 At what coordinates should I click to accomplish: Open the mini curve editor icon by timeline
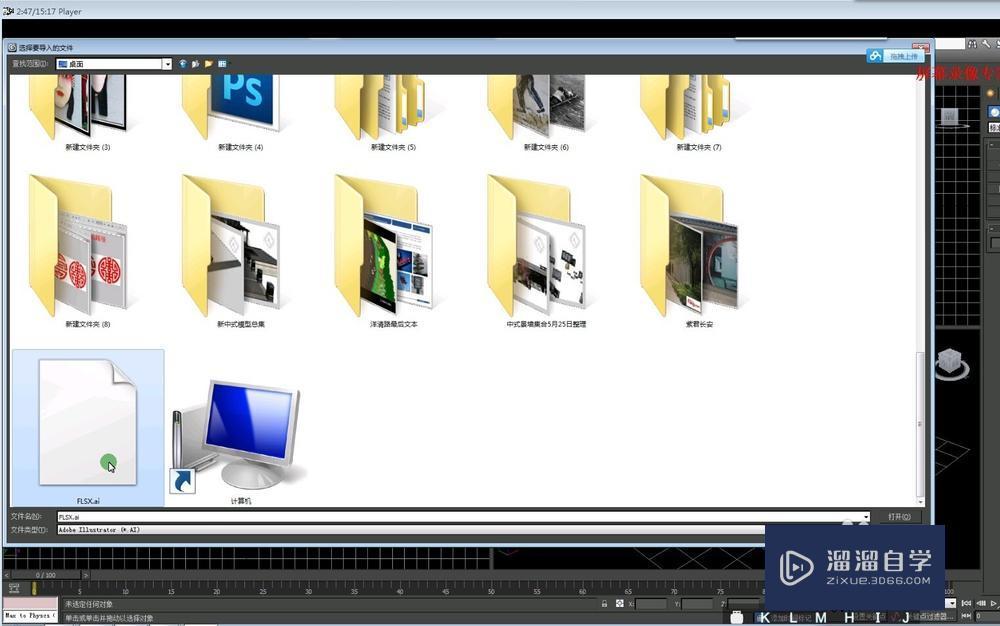click(x=14, y=588)
